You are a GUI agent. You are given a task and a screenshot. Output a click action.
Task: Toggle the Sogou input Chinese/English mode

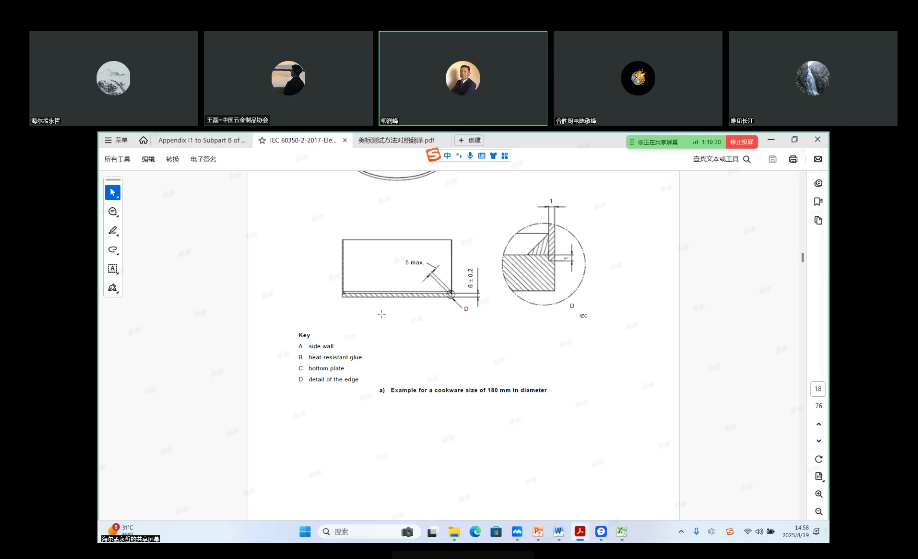(447, 155)
